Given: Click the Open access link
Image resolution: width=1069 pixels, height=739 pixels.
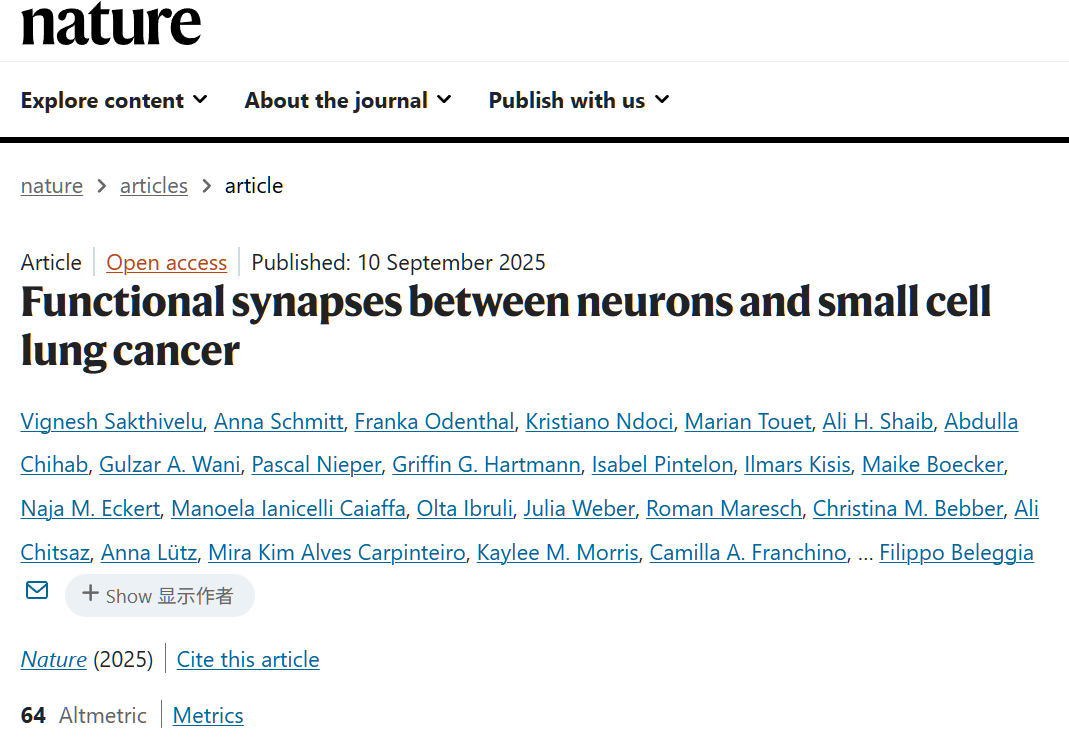Looking at the screenshot, I should coord(167,263).
